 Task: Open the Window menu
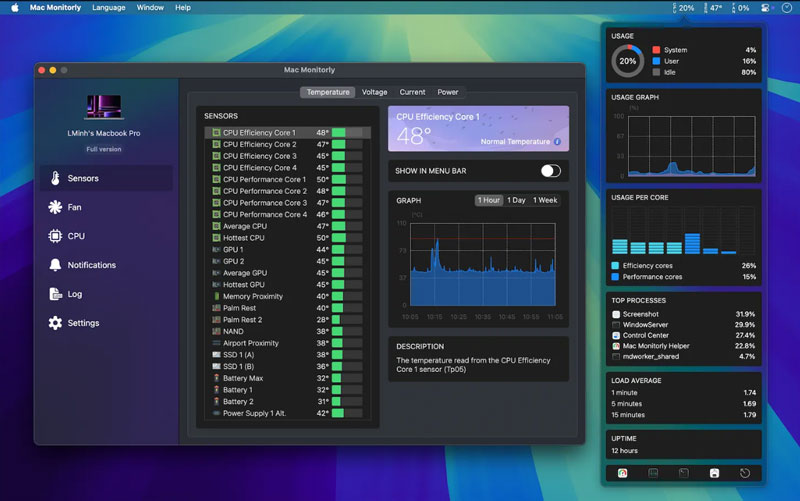pyautogui.click(x=150, y=8)
